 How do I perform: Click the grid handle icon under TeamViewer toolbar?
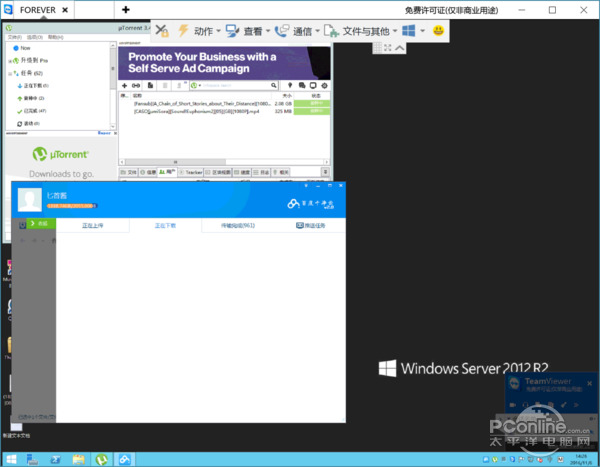click(377, 47)
